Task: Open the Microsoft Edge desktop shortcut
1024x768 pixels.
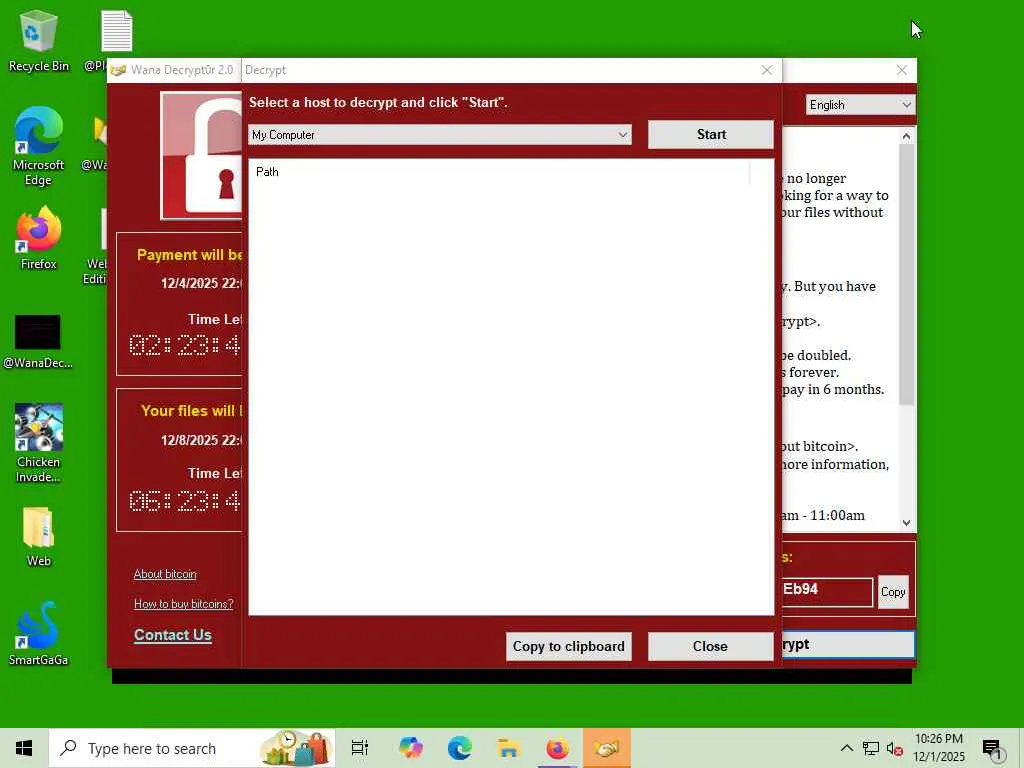Action: pos(38,146)
